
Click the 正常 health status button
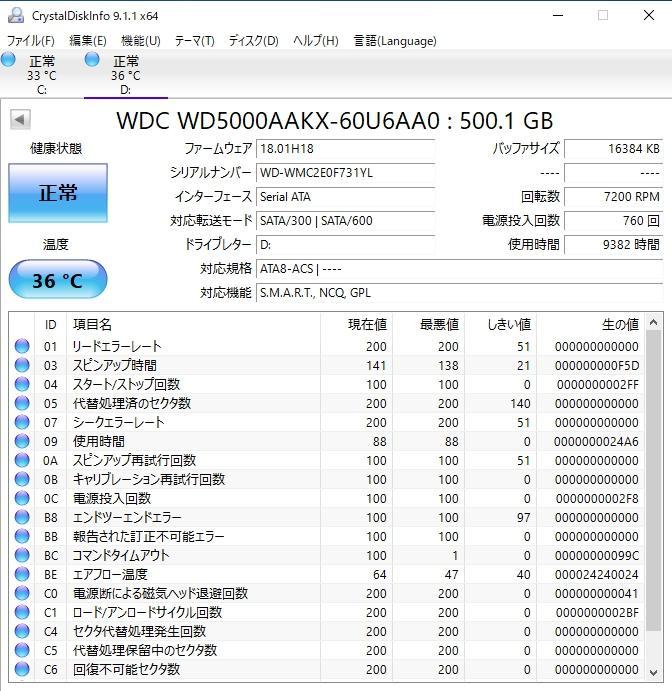click(58, 193)
